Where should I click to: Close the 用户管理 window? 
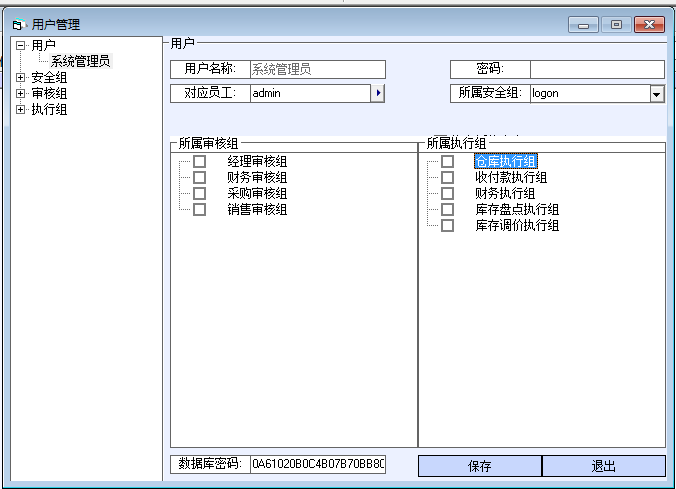tap(650, 25)
